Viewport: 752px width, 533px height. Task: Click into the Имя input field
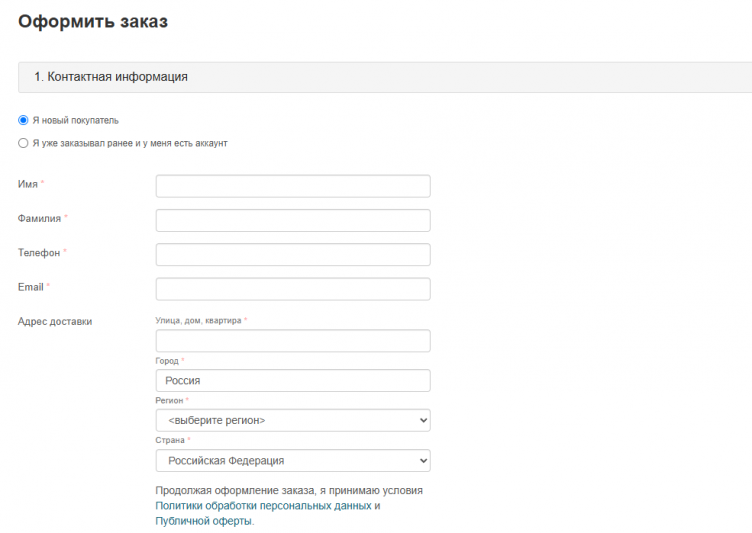293,186
